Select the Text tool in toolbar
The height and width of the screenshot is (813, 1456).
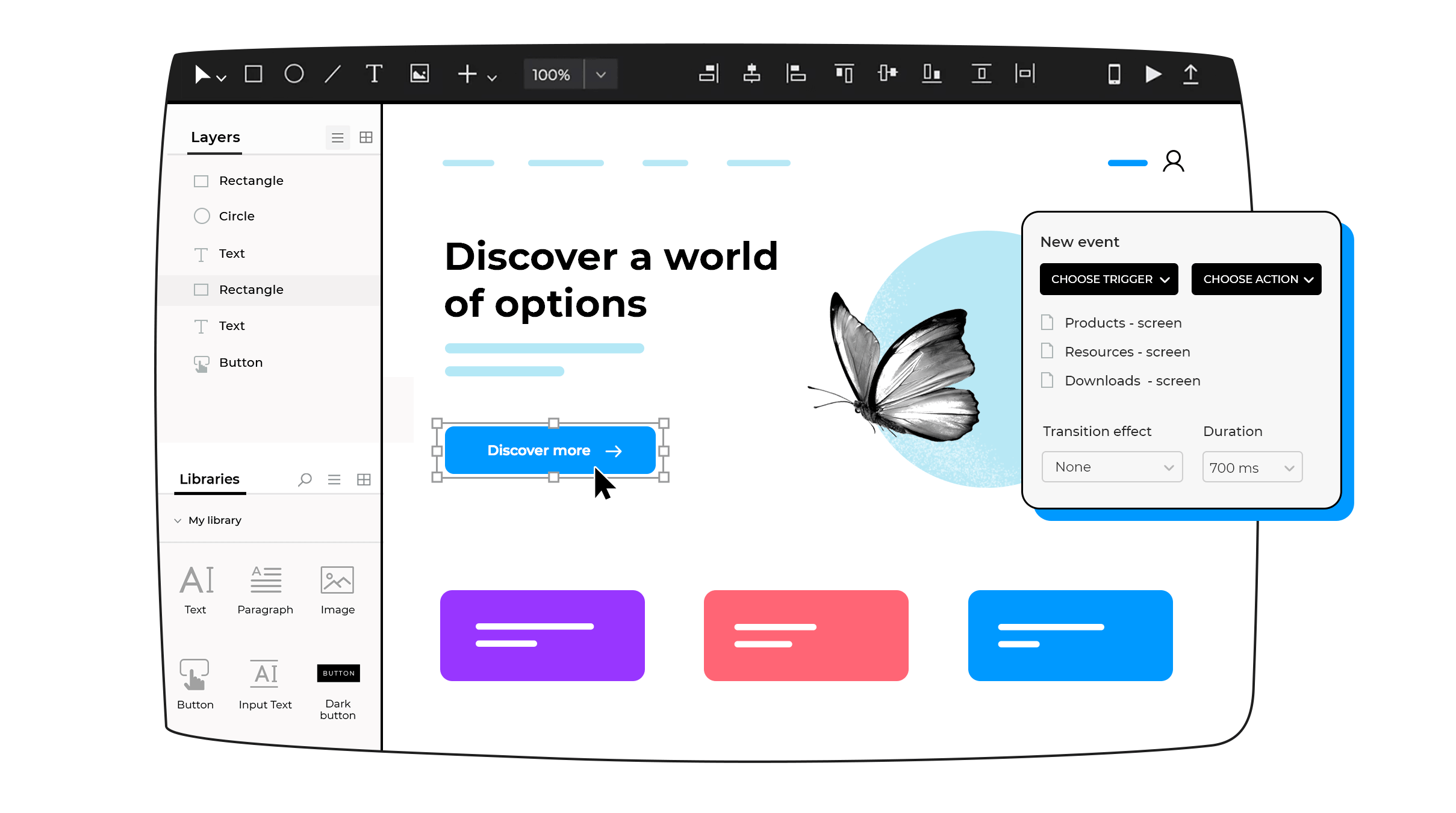click(375, 75)
